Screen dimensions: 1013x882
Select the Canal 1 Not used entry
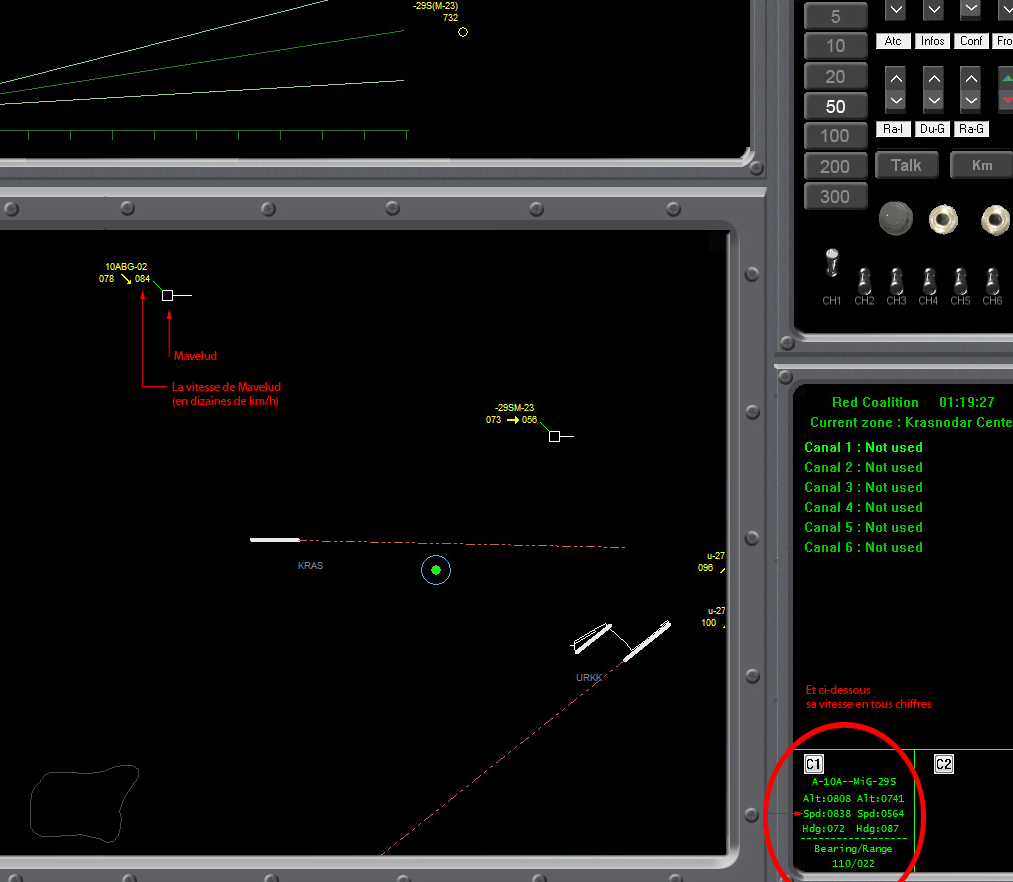click(x=863, y=447)
